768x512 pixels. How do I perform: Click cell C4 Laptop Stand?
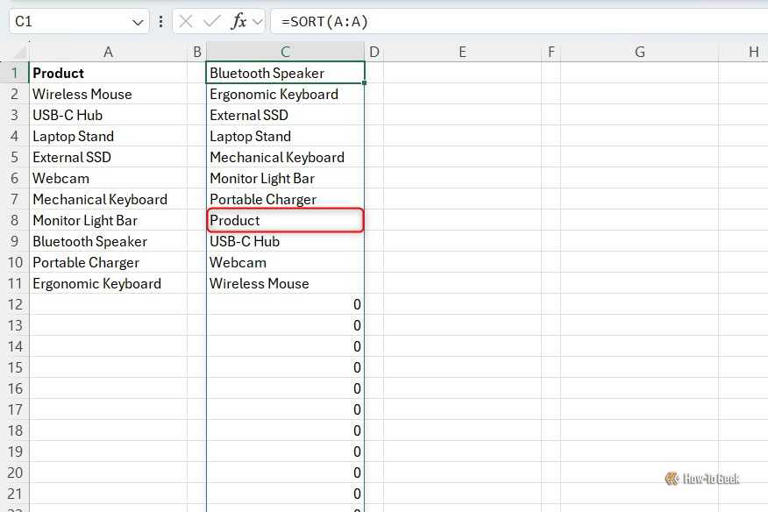pos(286,136)
